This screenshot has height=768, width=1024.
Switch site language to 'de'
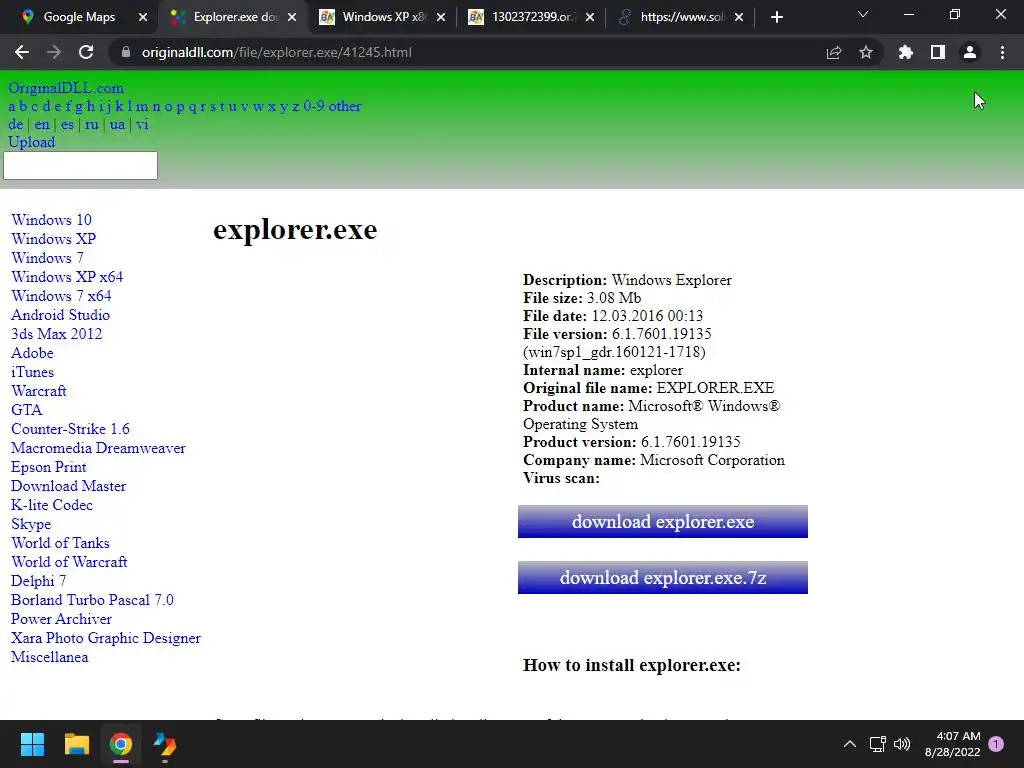(x=16, y=124)
